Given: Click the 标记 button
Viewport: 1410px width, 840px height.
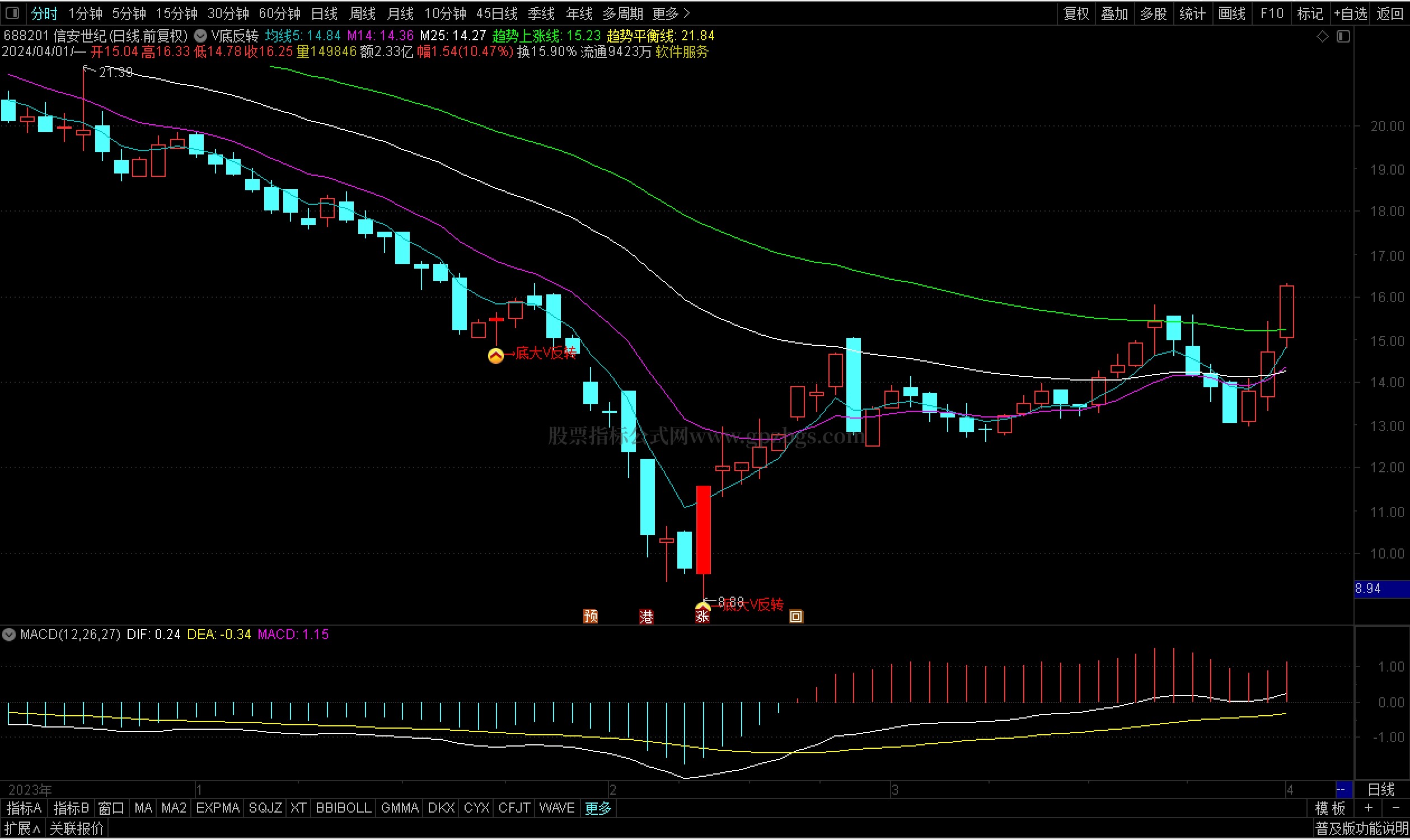Looking at the screenshot, I should click(x=1310, y=13).
